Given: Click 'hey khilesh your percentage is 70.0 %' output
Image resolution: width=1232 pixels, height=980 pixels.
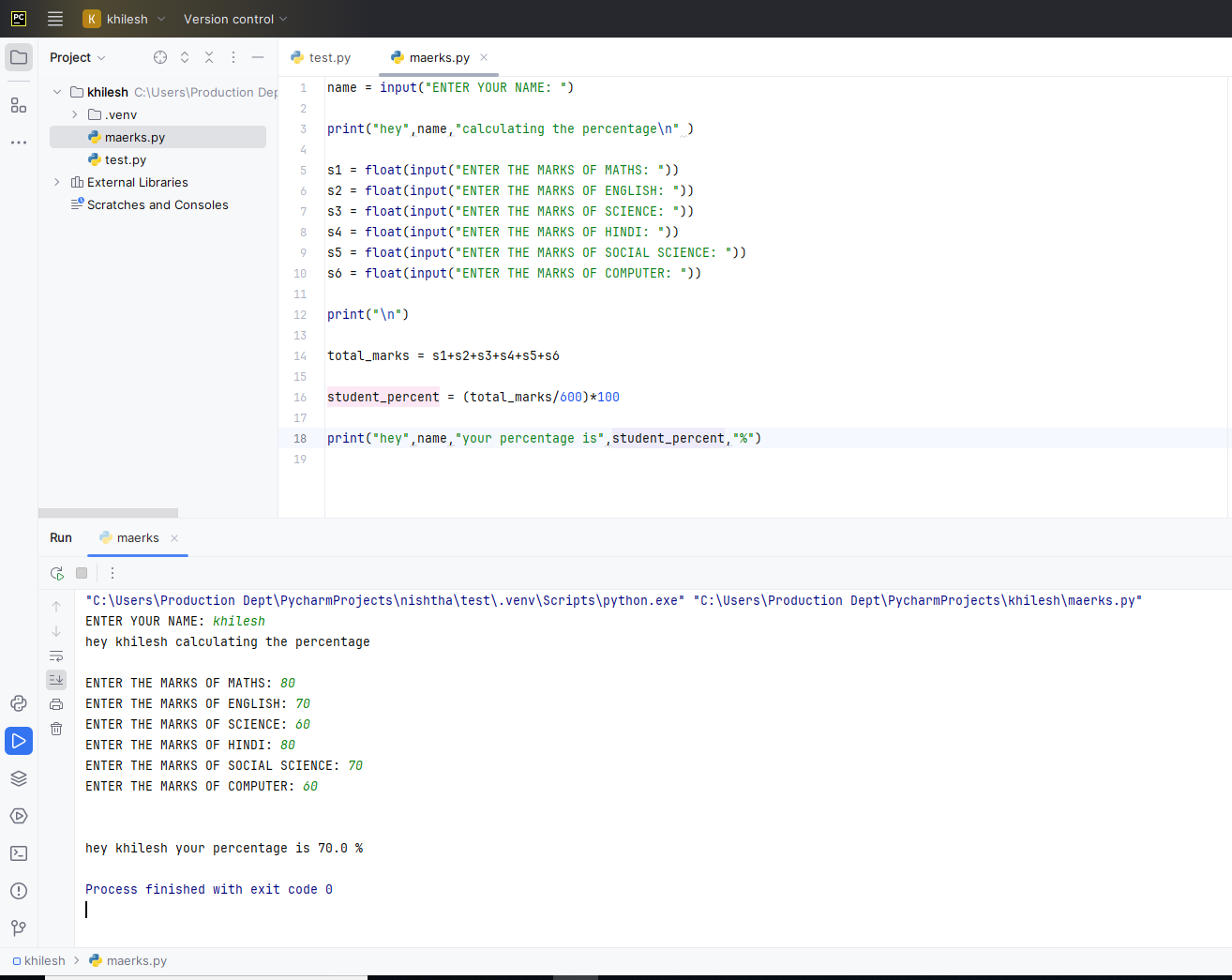Looking at the screenshot, I should [224, 848].
